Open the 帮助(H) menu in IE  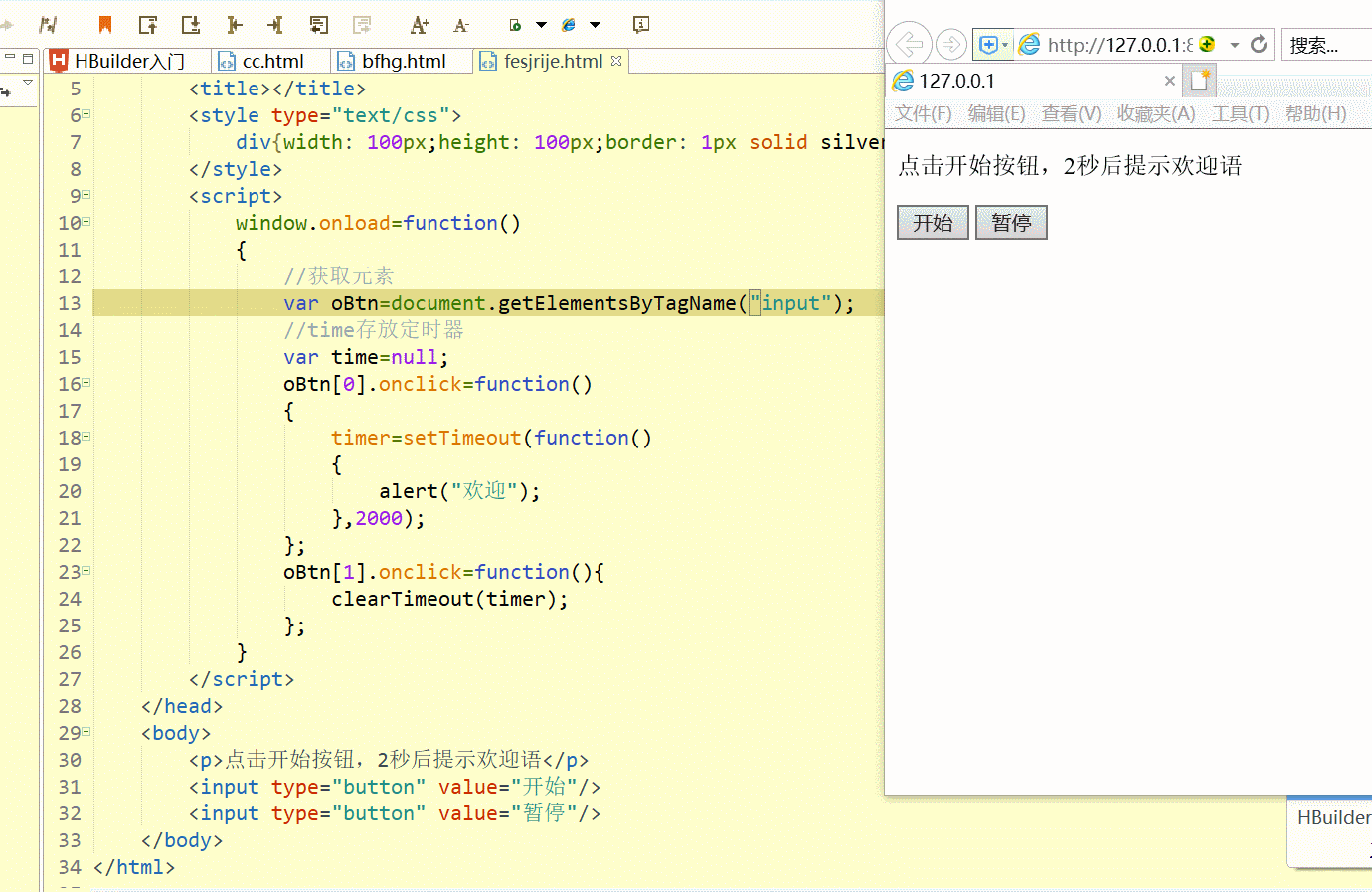click(1315, 113)
